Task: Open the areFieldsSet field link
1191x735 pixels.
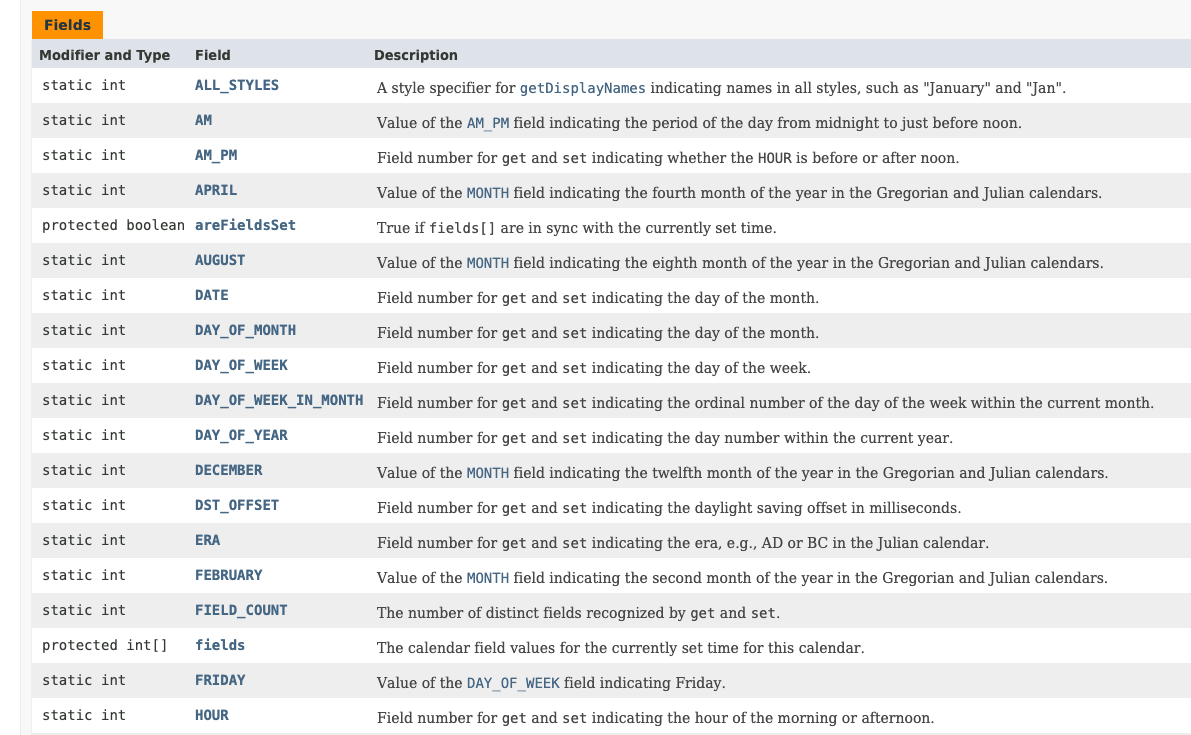Action: (x=245, y=225)
